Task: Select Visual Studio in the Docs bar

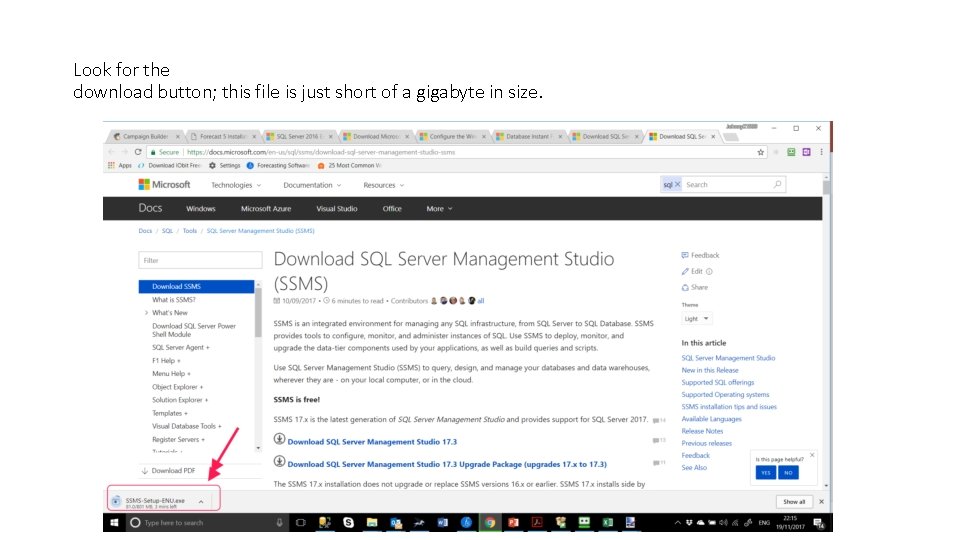Action: (337, 209)
